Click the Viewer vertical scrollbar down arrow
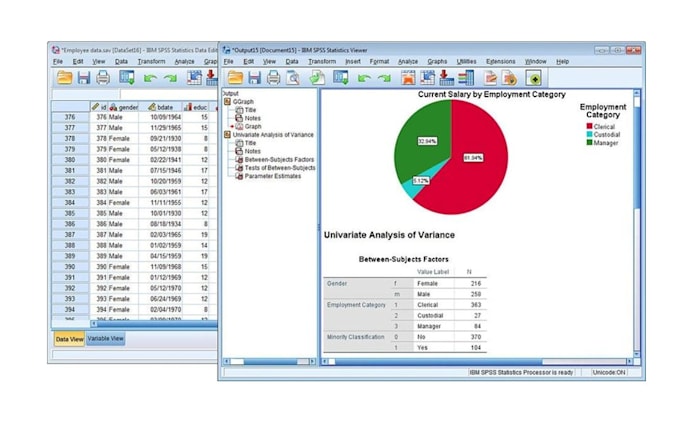This screenshot has width=680, height=433. [637, 354]
